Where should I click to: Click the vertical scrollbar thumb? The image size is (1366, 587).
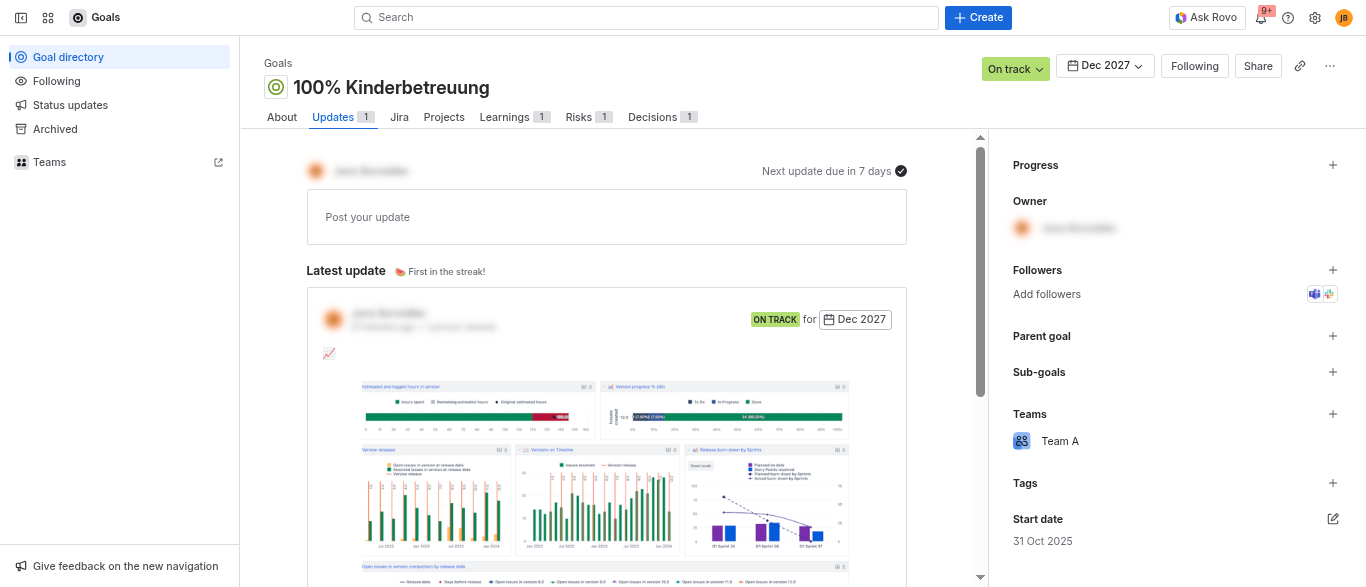point(981,272)
